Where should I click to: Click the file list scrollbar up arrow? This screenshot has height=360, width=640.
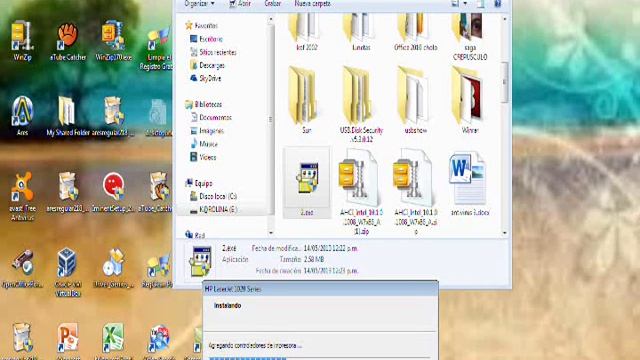[504, 19]
